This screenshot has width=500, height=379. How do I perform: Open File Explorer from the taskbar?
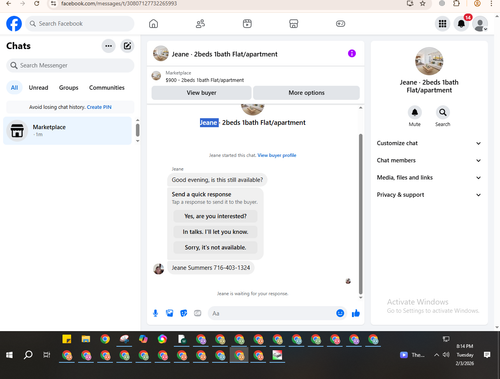[86, 339]
